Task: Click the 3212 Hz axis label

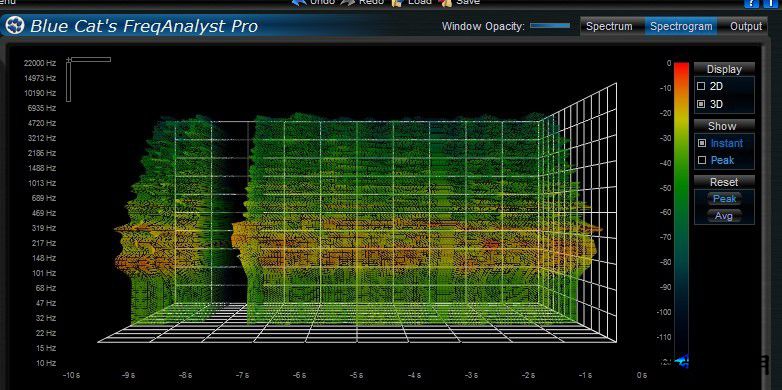Action: coord(41,138)
